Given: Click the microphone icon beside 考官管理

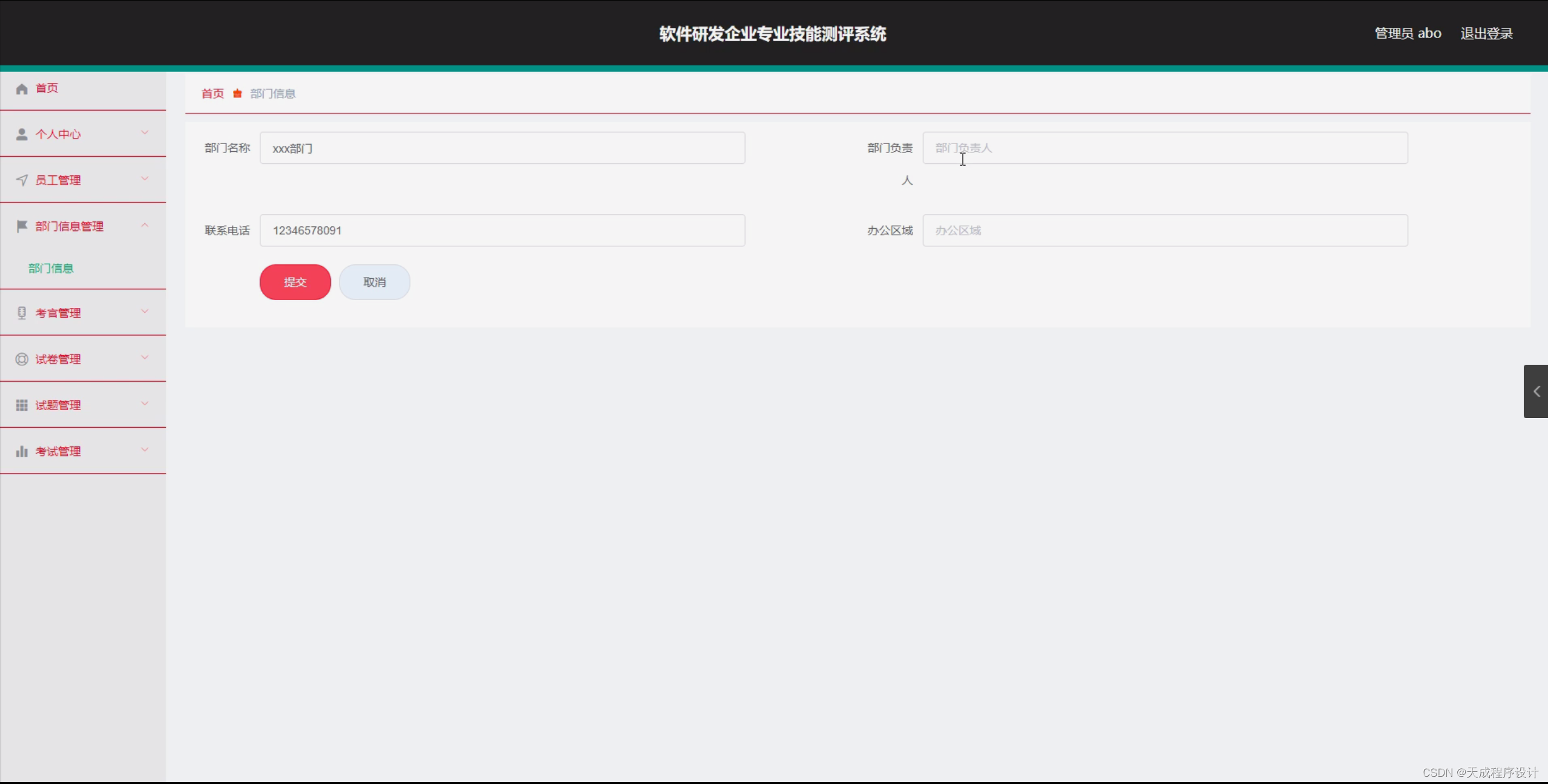Looking at the screenshot, I should pyautogui.click(x=22, y=313).
